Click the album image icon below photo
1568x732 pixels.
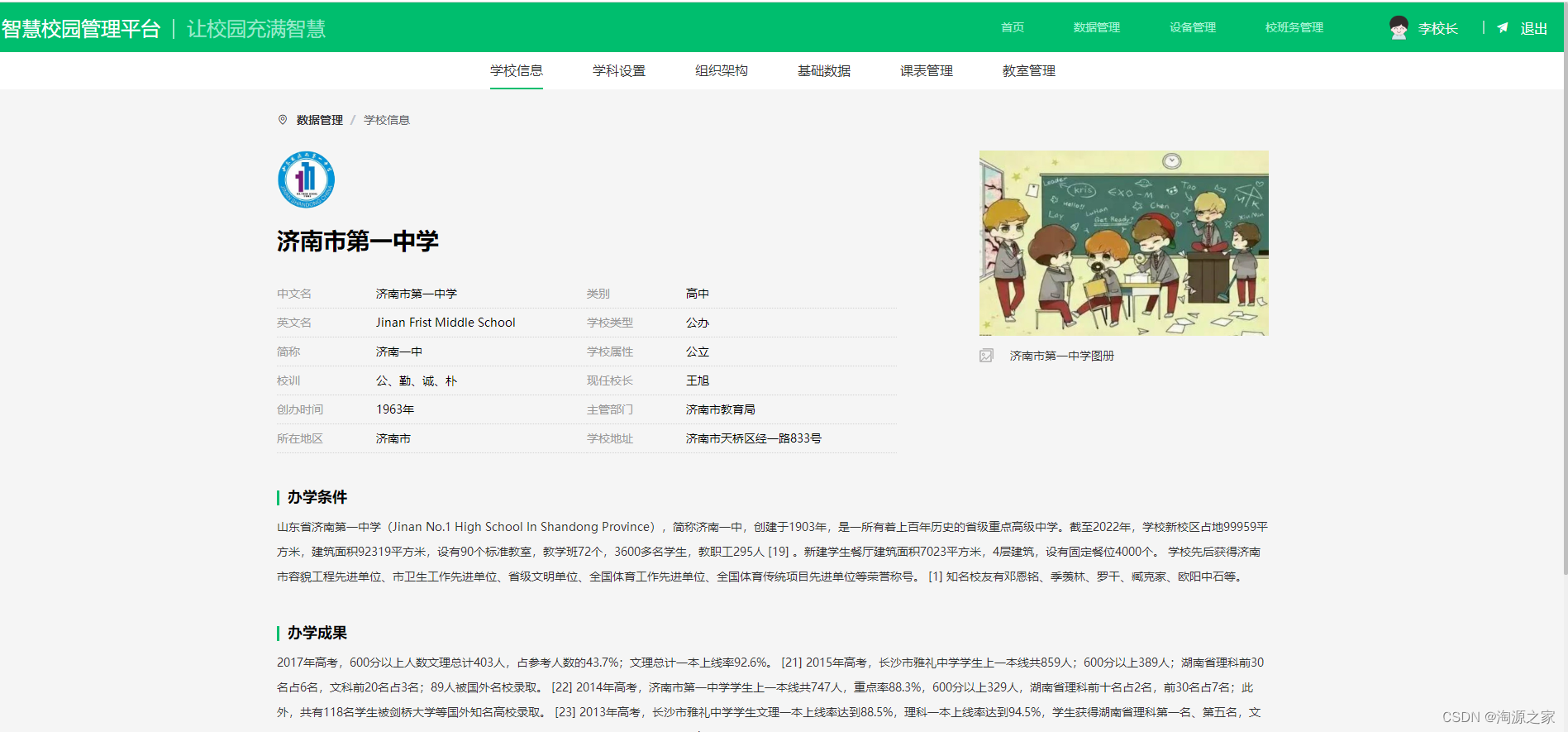[x=986, y=356]
